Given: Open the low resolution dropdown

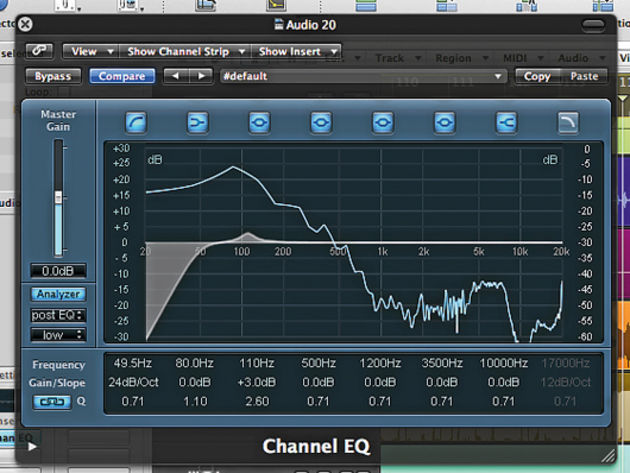Looking at the screenshot, I should [58, 335].
